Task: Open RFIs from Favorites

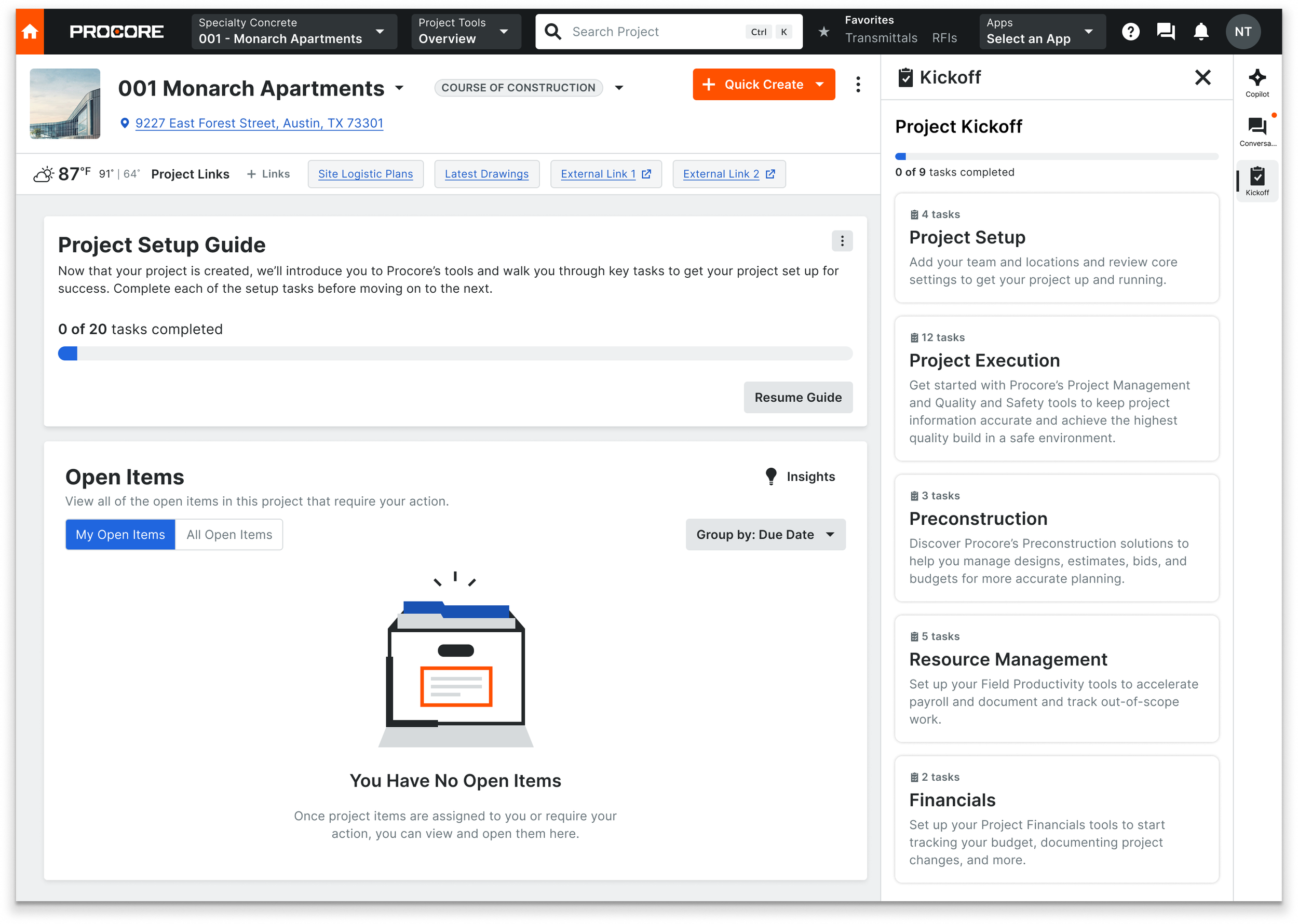Action: click(x=944, y=38)
